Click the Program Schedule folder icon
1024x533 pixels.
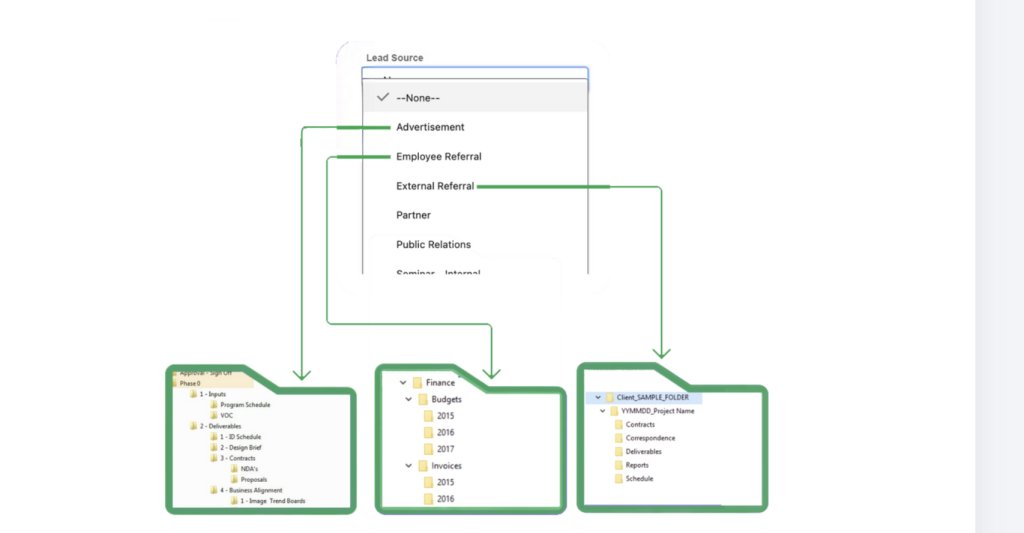[x=214, y=405]
